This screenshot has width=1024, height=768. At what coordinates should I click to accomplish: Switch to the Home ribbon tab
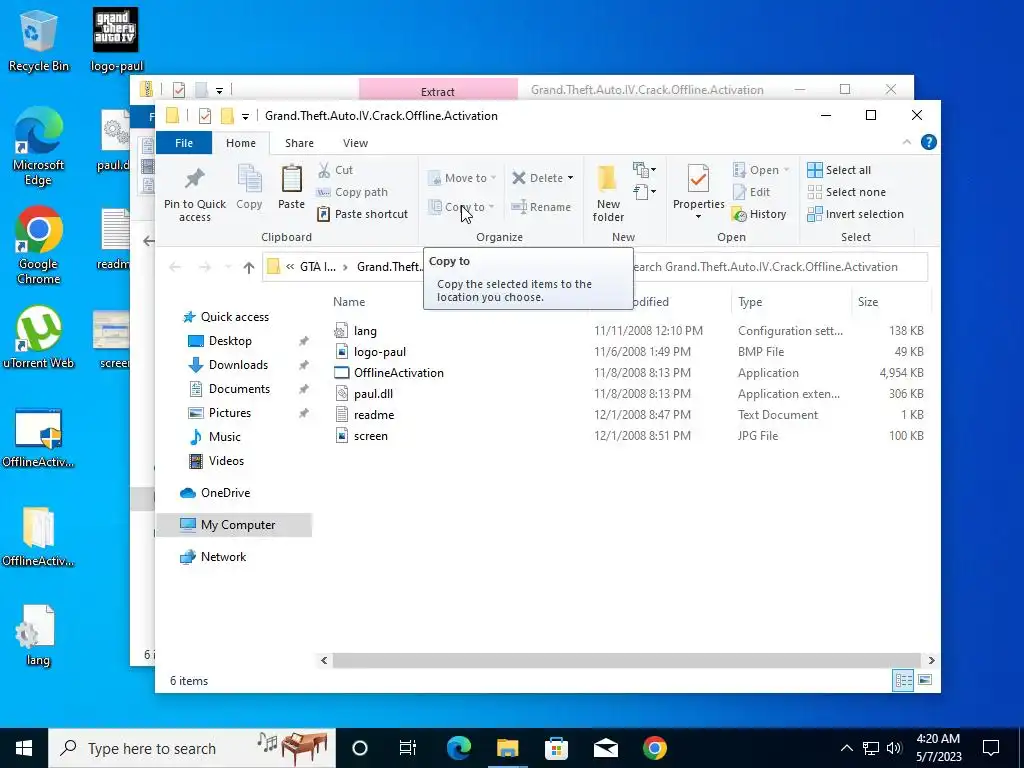[x=241, y=143]
